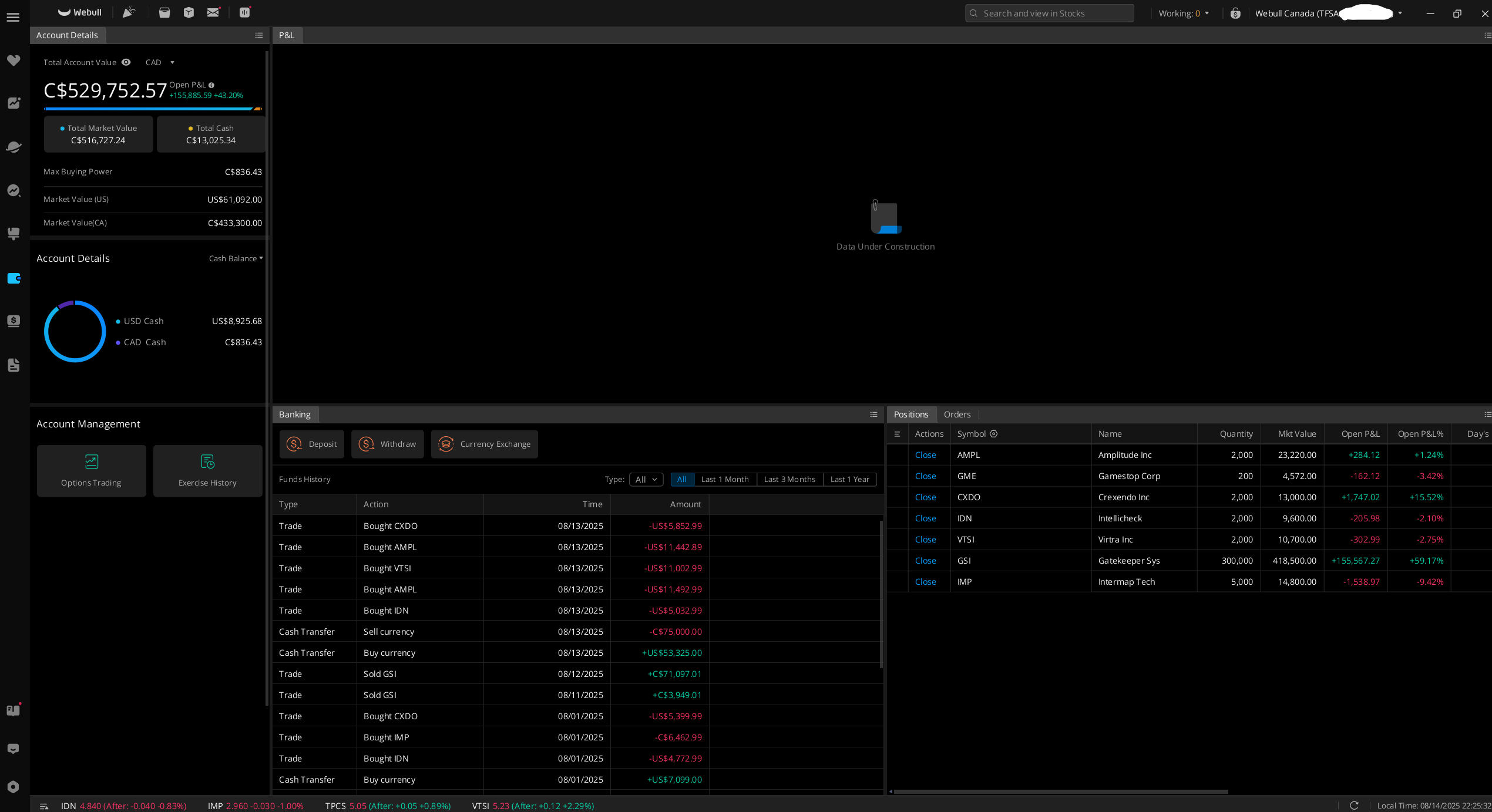This screenshot has width=1492, height=812.
Task: Click Close link for GME position
Action: [x=925, y=476]
